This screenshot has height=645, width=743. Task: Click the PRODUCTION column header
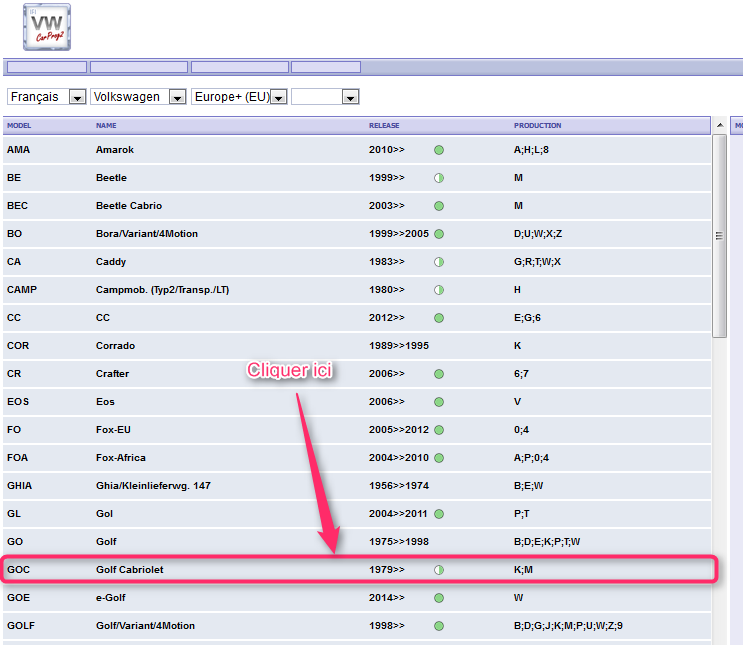(x=537, y=126)
